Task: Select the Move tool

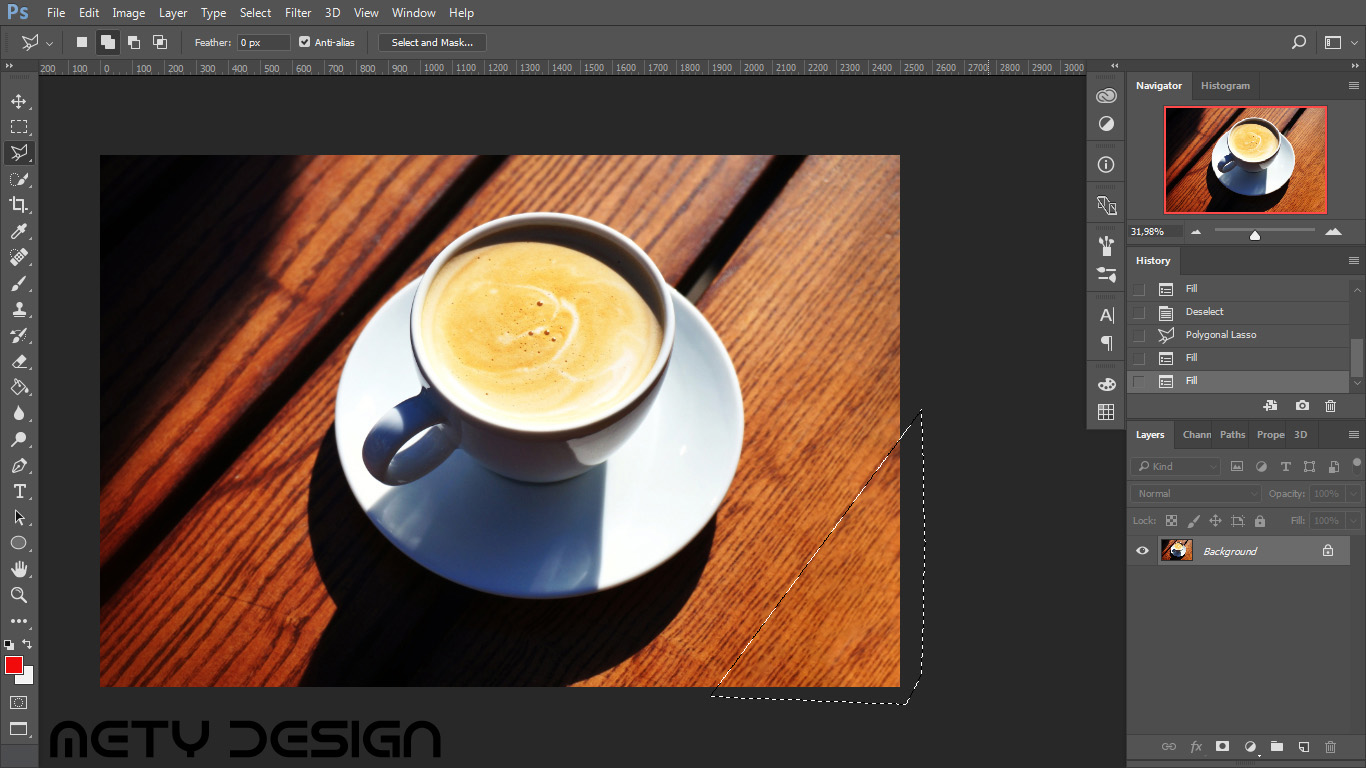Action: [18, 101]
